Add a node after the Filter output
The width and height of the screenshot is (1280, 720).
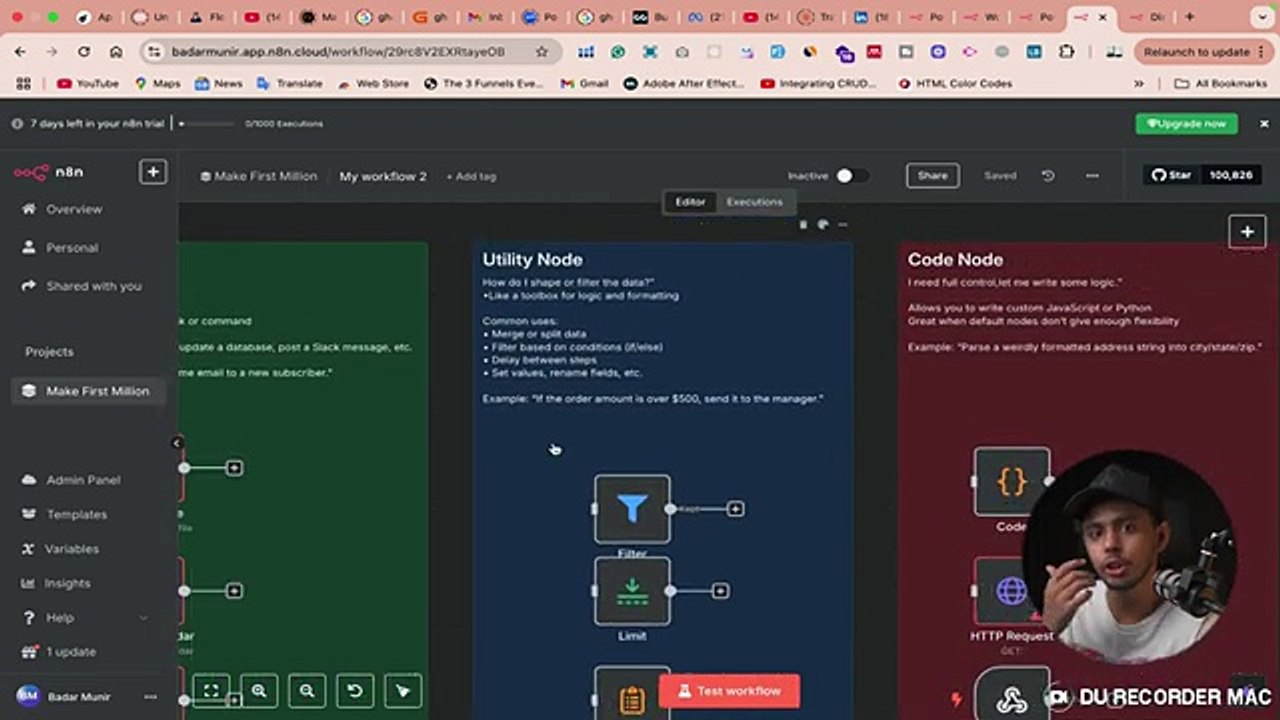tap(735, 509)
